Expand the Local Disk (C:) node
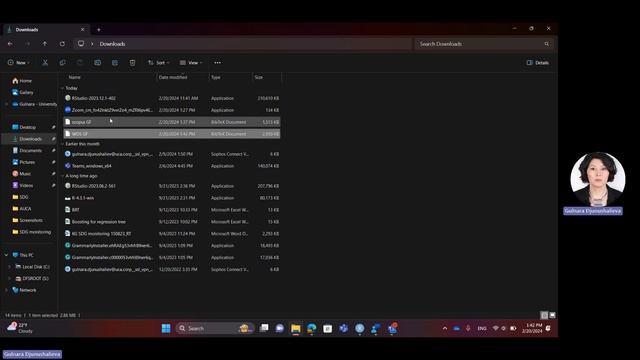This screenshot has height=360, width=640. coord(9,267)
